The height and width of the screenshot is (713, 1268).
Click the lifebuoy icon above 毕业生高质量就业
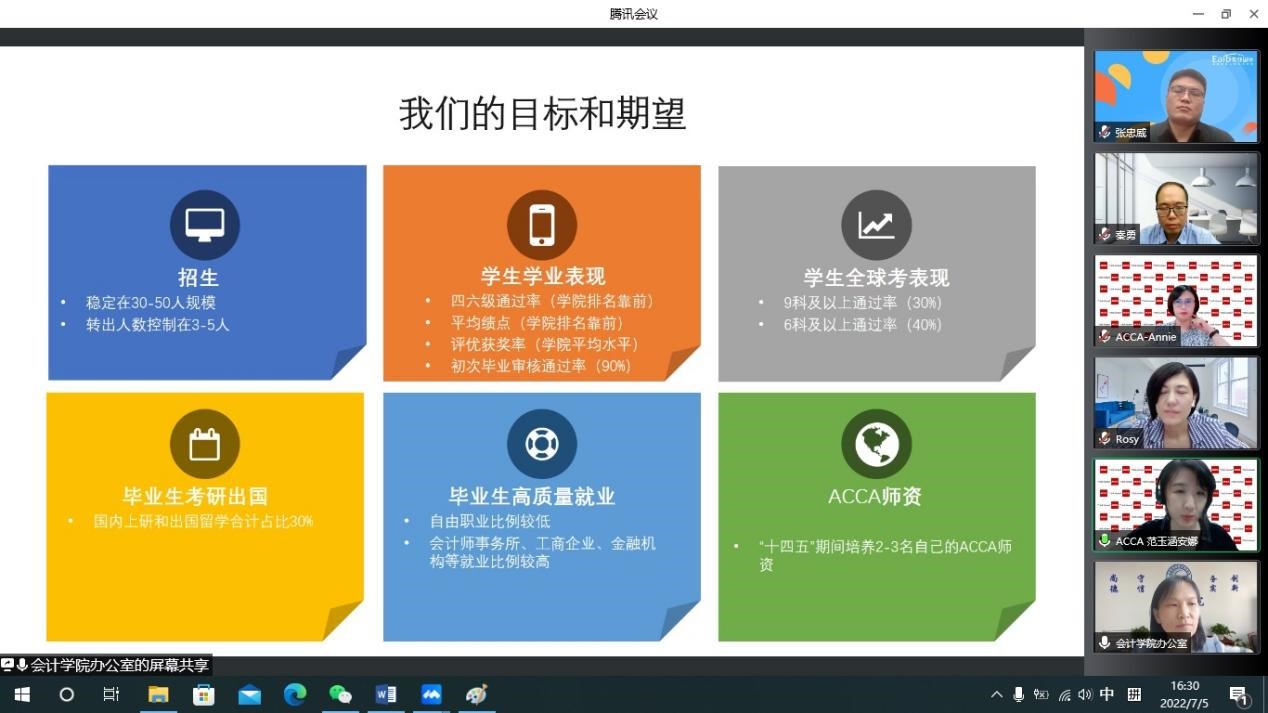541,443
